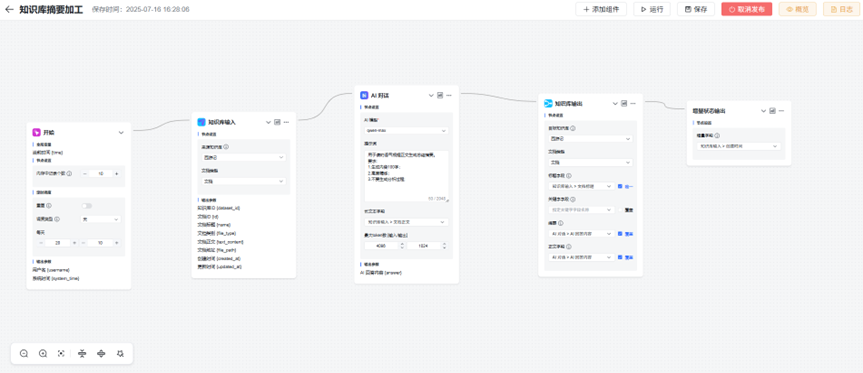Collapse the 增量状态输出 node with its chevron

tap(764, 111)
